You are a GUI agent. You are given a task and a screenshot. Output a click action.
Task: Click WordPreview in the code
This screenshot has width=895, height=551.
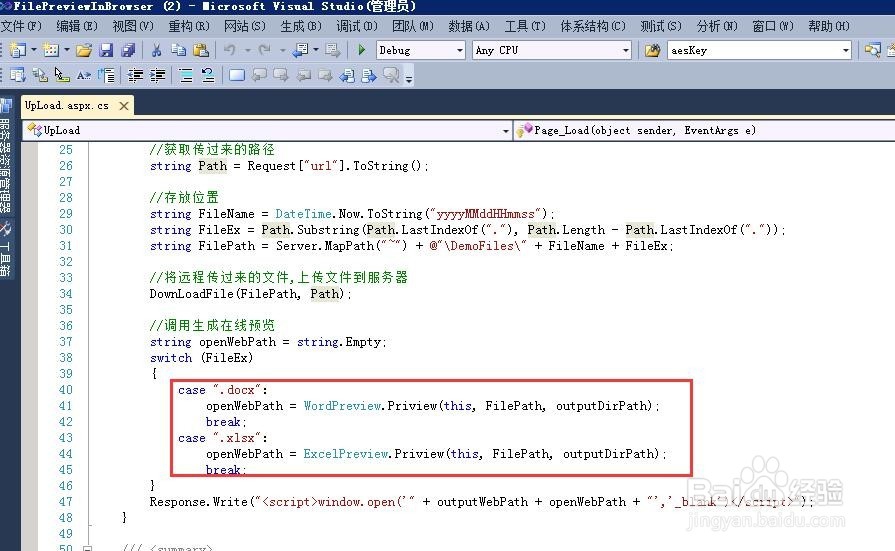click(x=342, y=405)
